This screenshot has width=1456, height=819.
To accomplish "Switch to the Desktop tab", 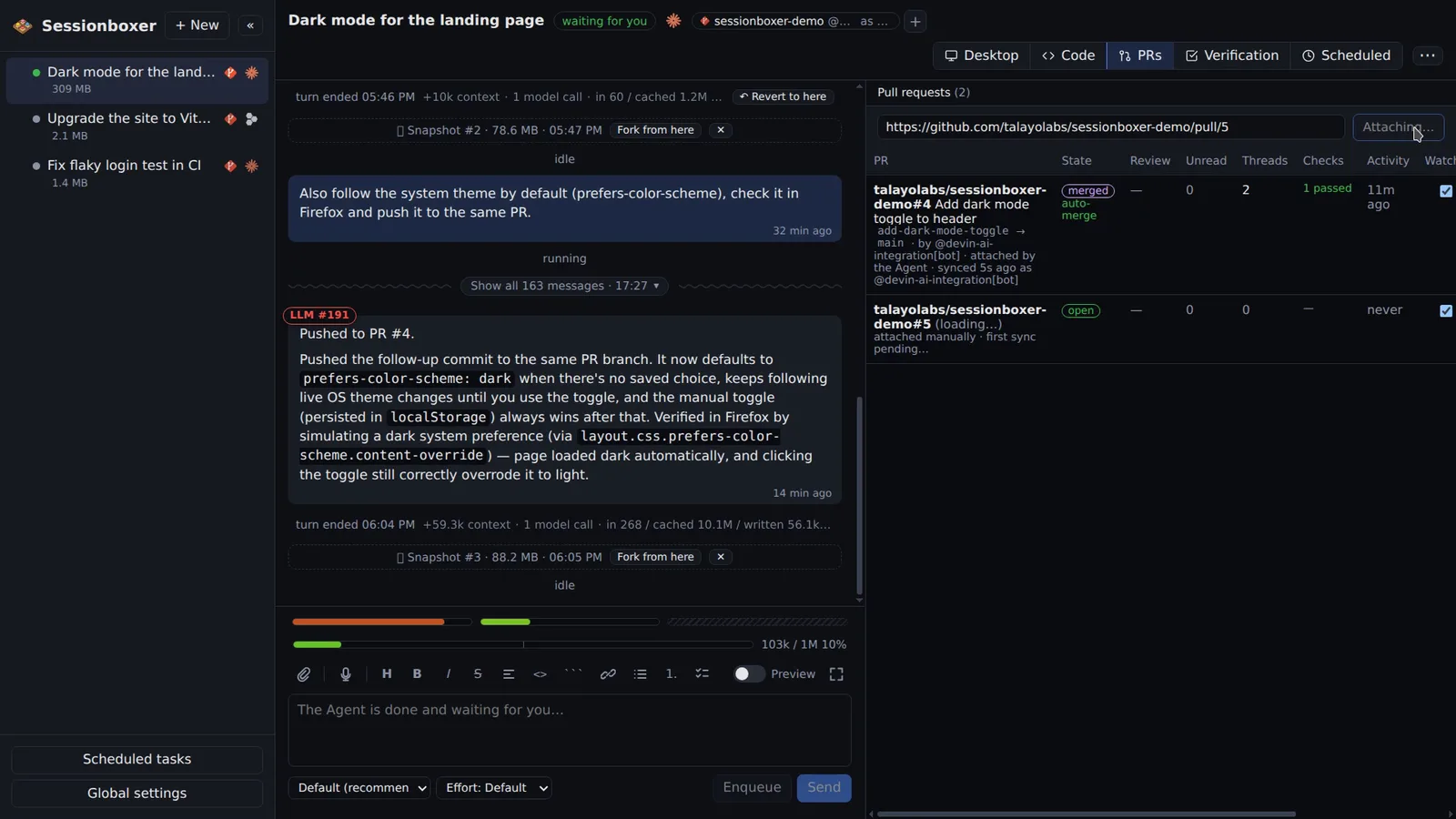I will click(982, 56).
